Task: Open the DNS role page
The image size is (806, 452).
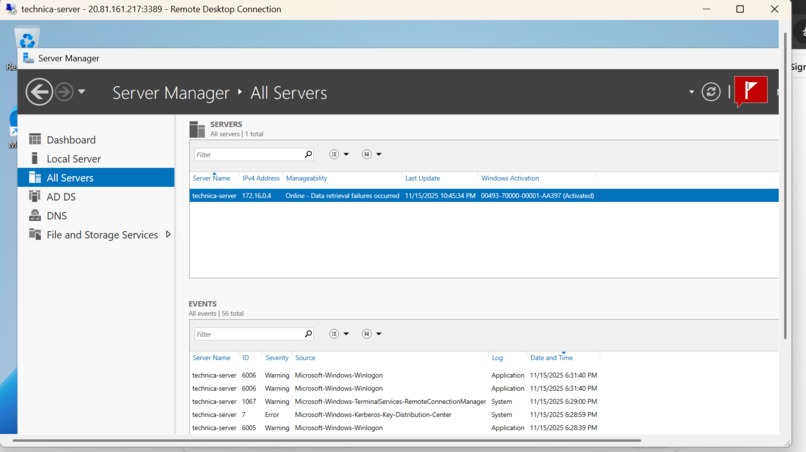Action: (57, 215)
